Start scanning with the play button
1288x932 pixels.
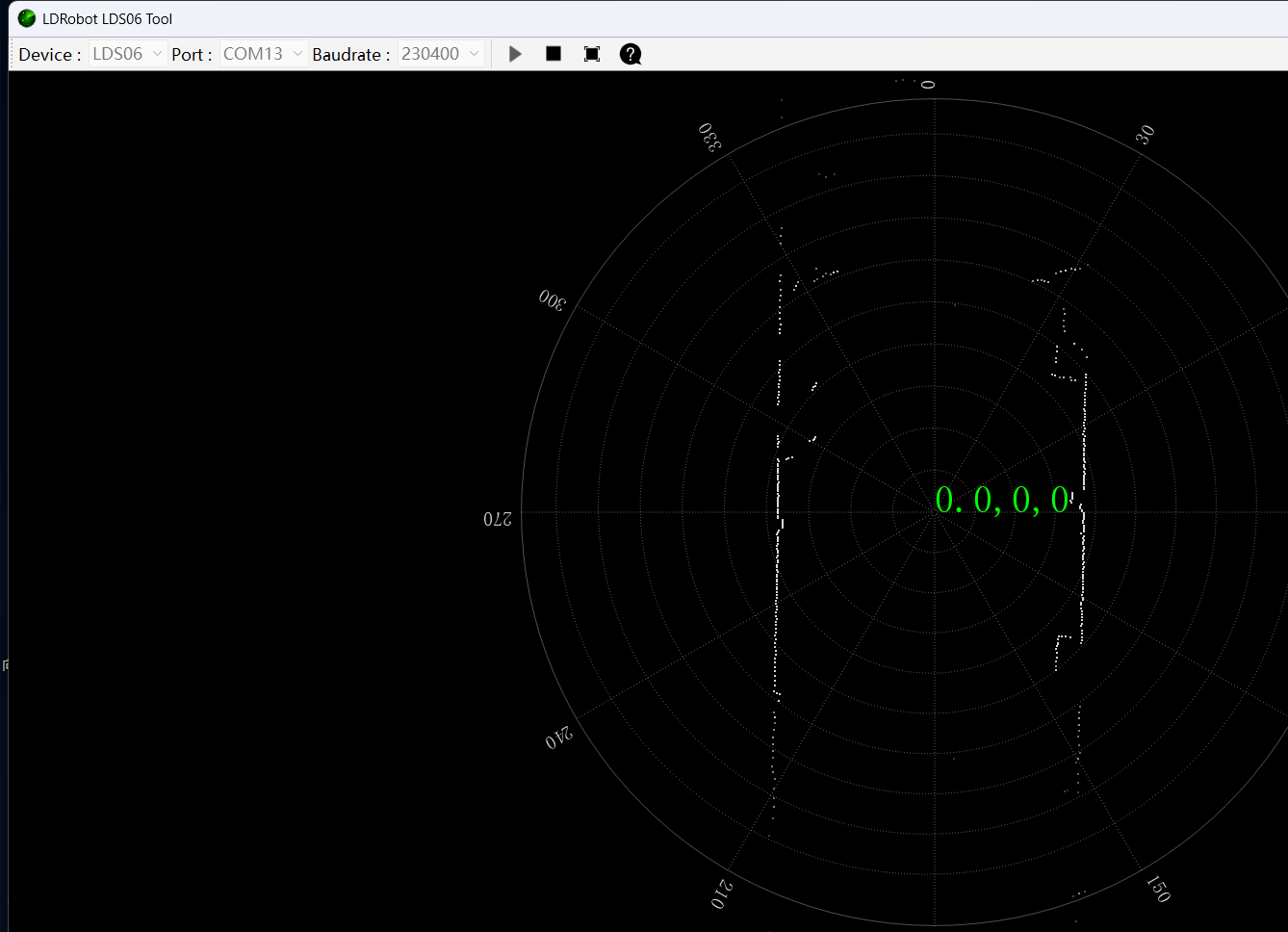pyautogui.click(x=515, y=54)
